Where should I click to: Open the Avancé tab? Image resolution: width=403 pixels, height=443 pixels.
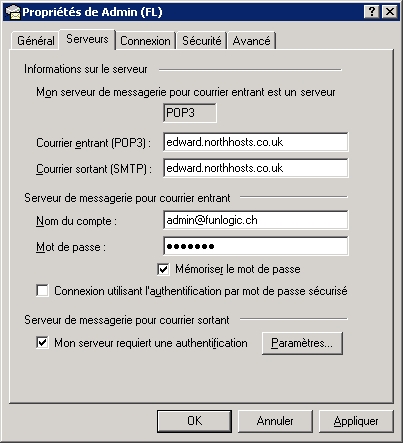point(251,41)
